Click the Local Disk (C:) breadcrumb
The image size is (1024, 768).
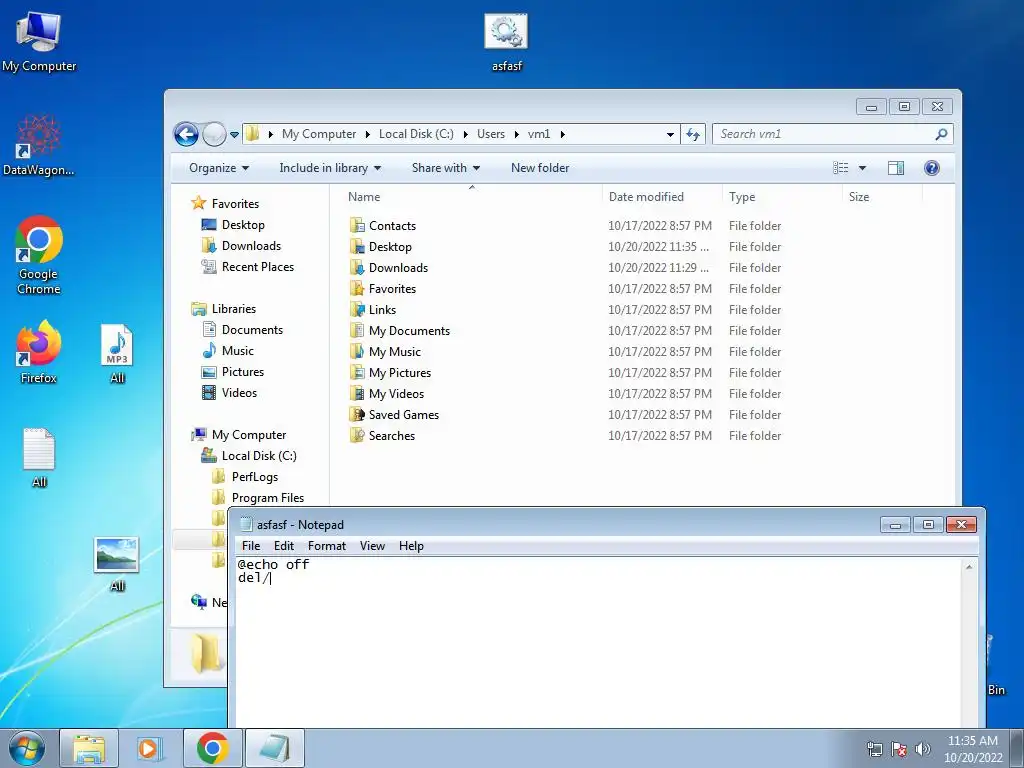pyautogui.click(x=416, y=134)
